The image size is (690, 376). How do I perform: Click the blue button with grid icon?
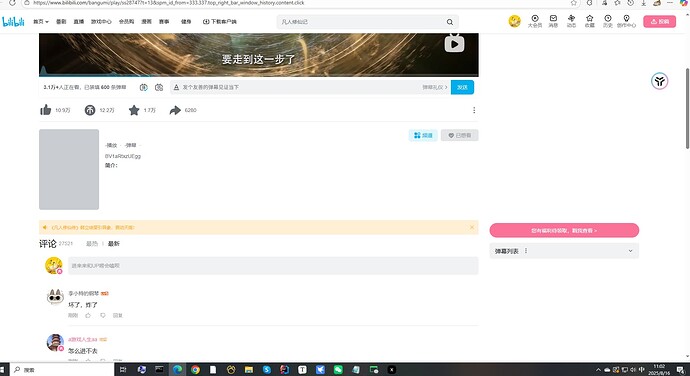[423, 135]
